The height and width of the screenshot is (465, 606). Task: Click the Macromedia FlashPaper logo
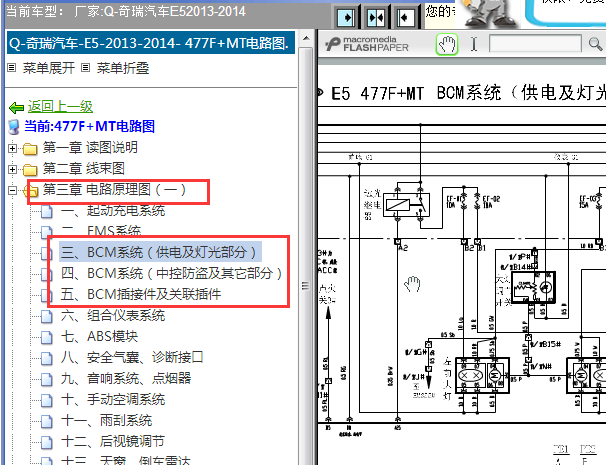(367, 44)
